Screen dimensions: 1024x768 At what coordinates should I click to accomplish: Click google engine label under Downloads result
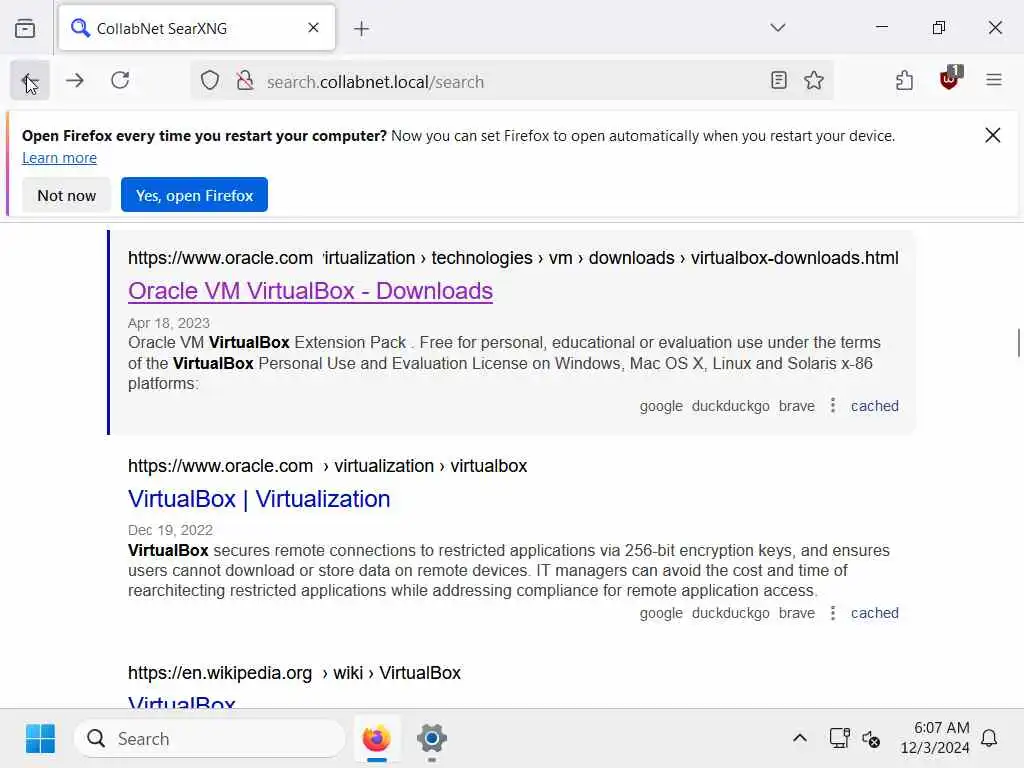661,406
